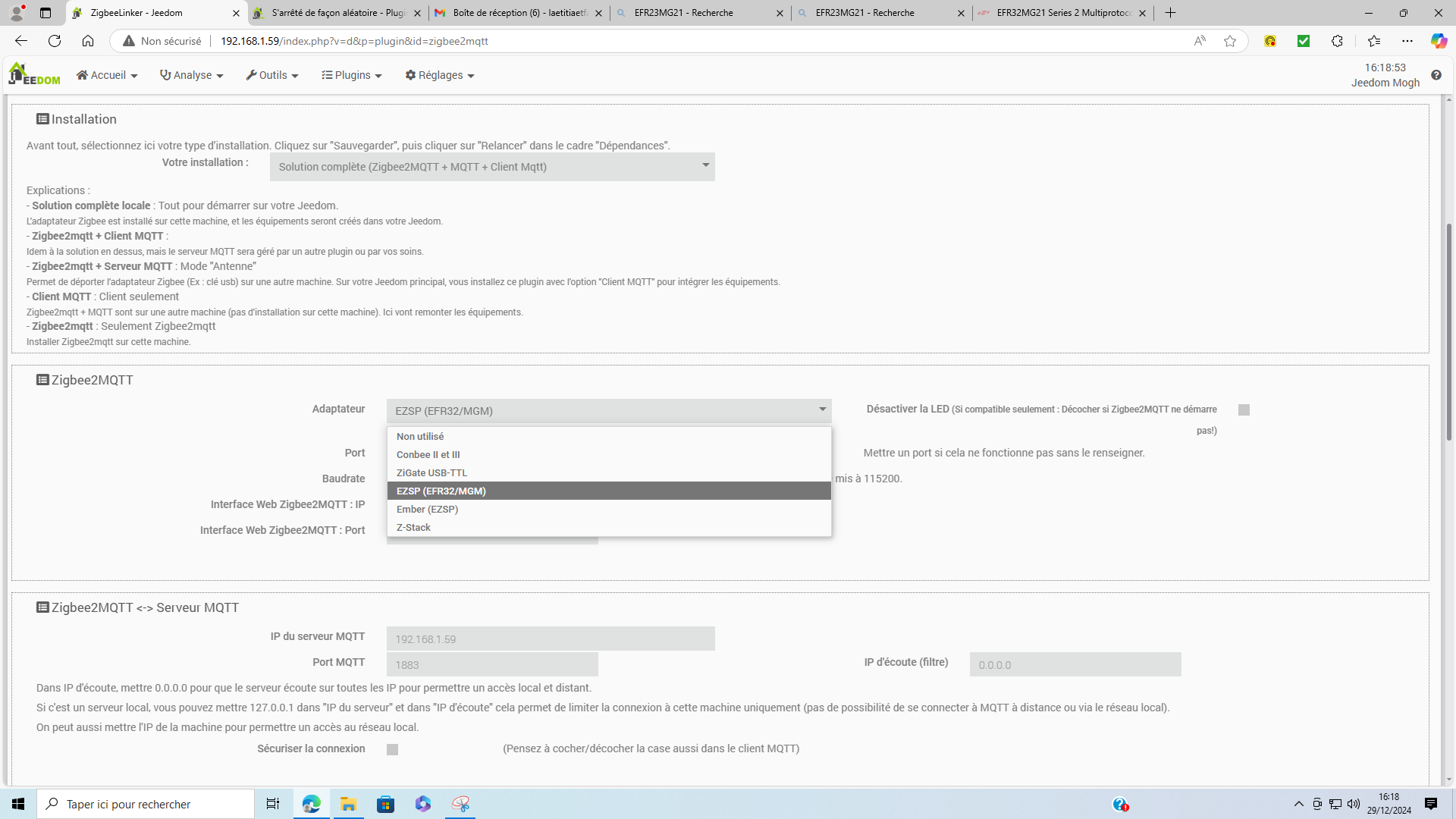Click the IP du serveur MQTT field

[x=551, y=639]
